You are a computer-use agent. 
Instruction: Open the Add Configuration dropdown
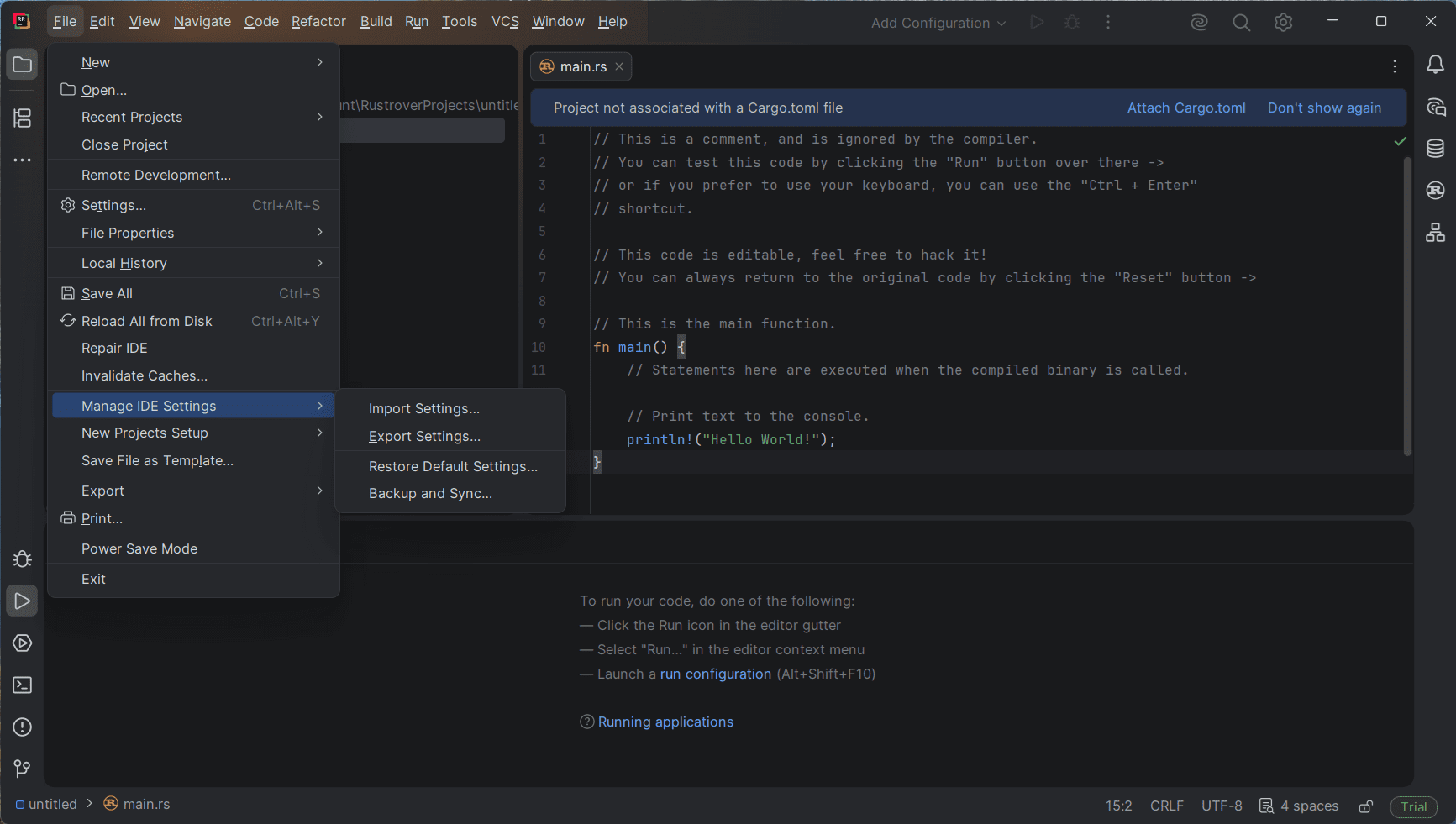tap(938, 23)
